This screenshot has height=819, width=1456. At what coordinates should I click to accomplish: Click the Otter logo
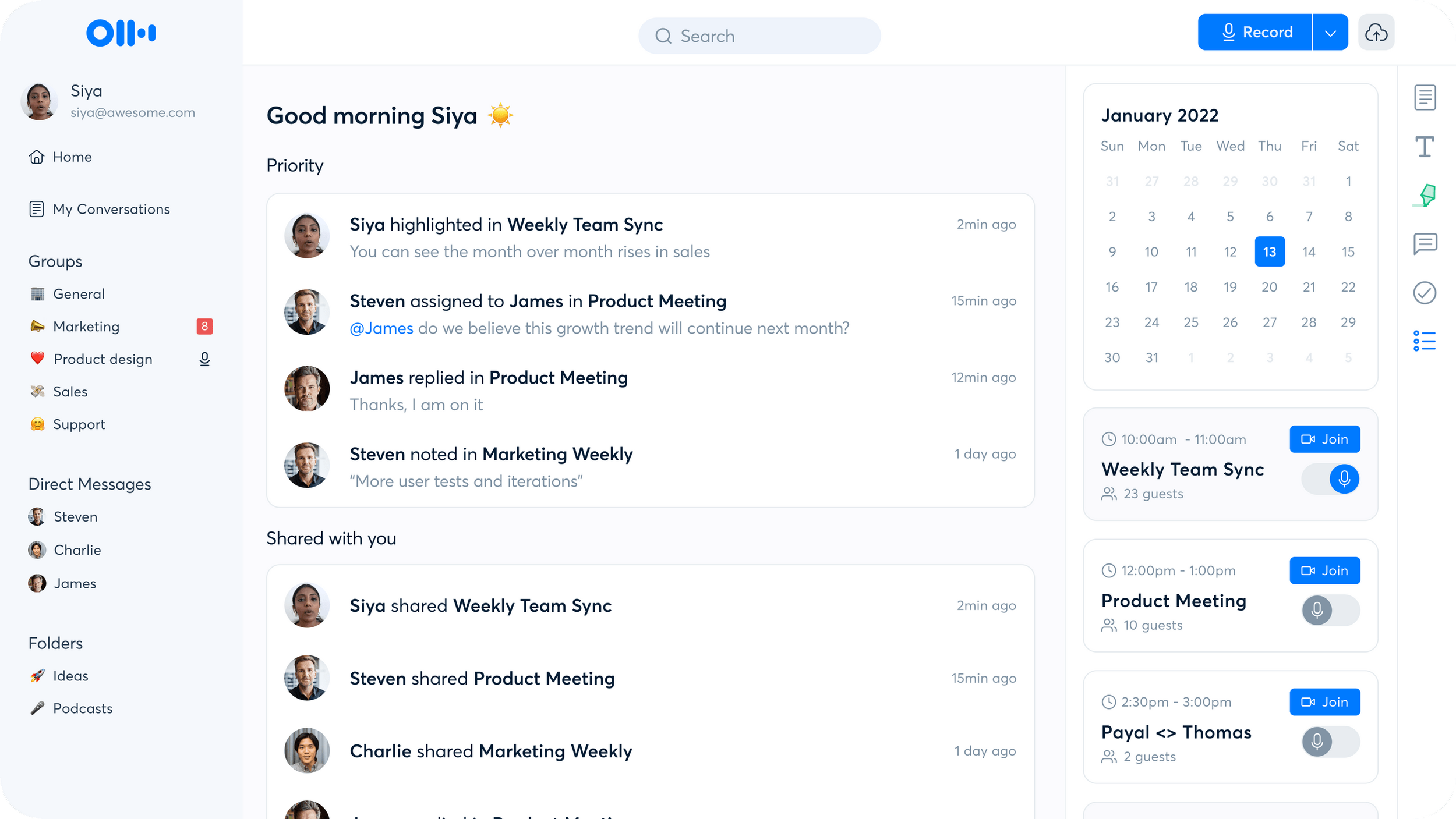point(121,33)
